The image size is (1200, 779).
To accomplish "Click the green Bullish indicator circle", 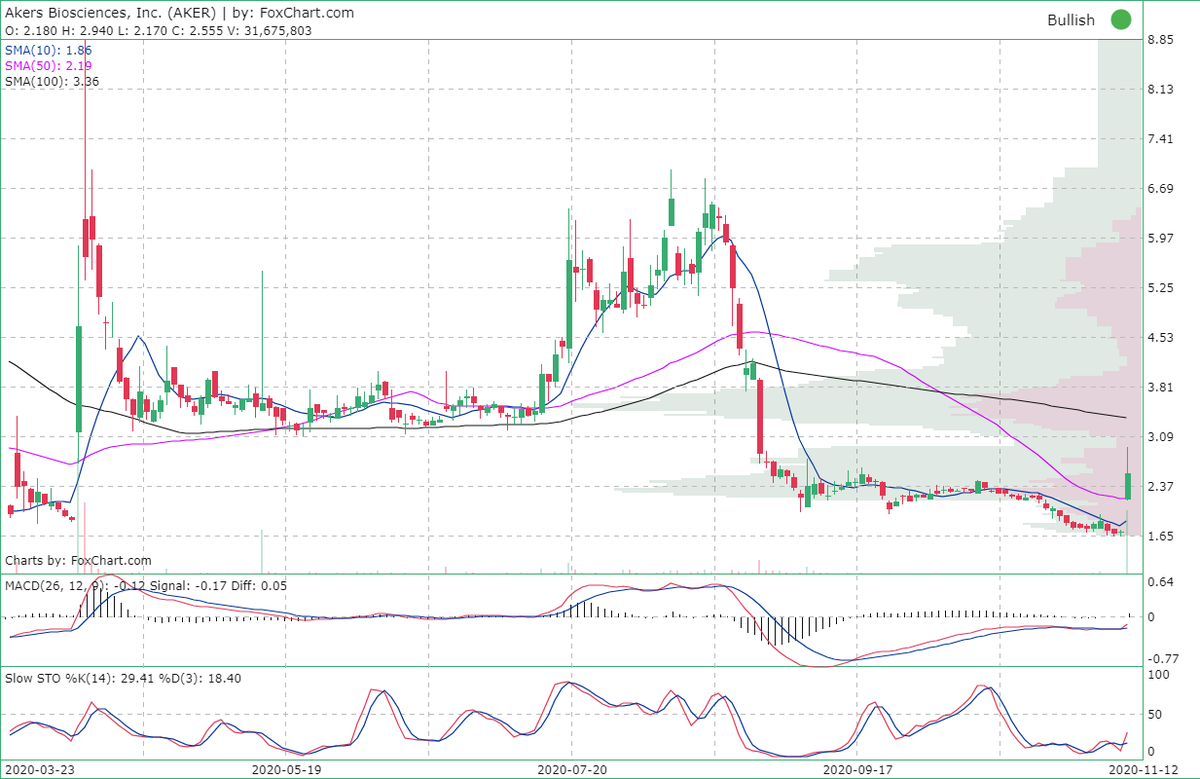I will coord(1121,19).
